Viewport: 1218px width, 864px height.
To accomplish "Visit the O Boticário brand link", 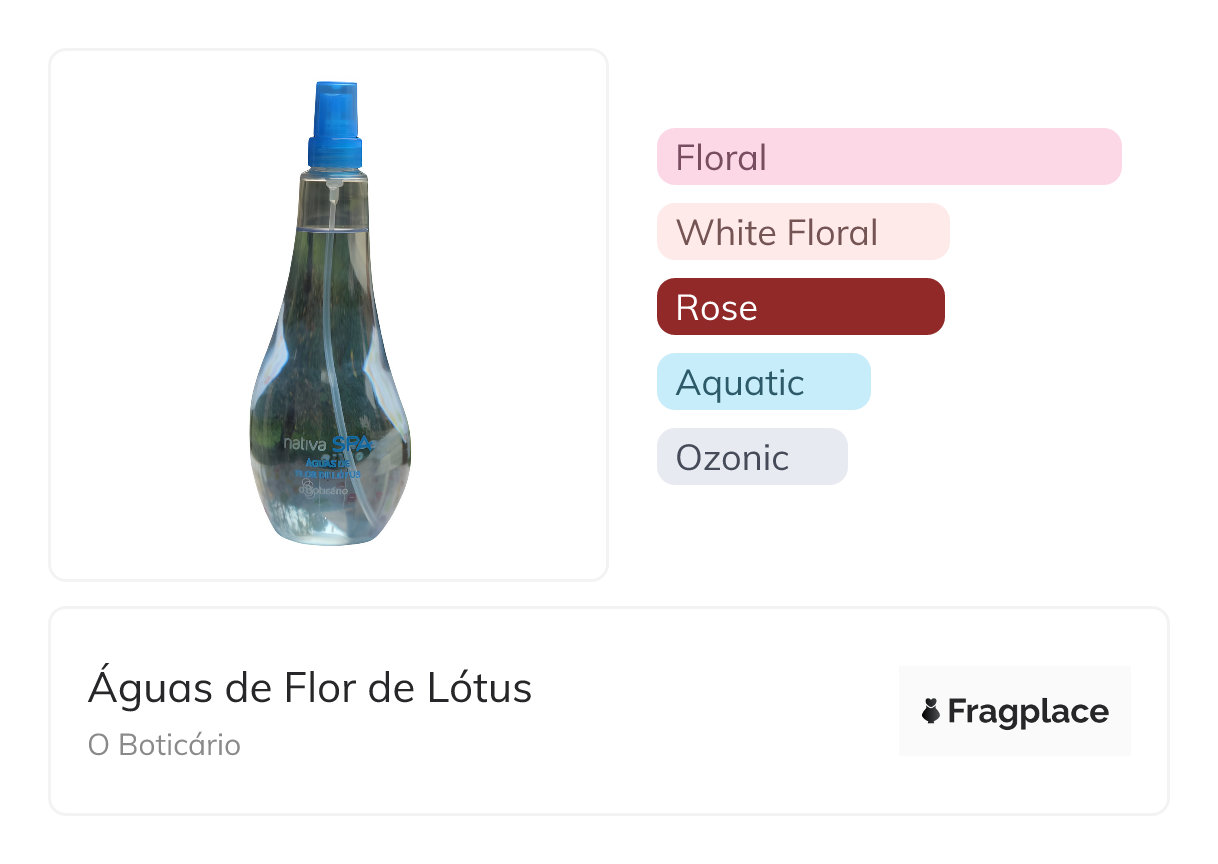I will (x=164, y=746).
